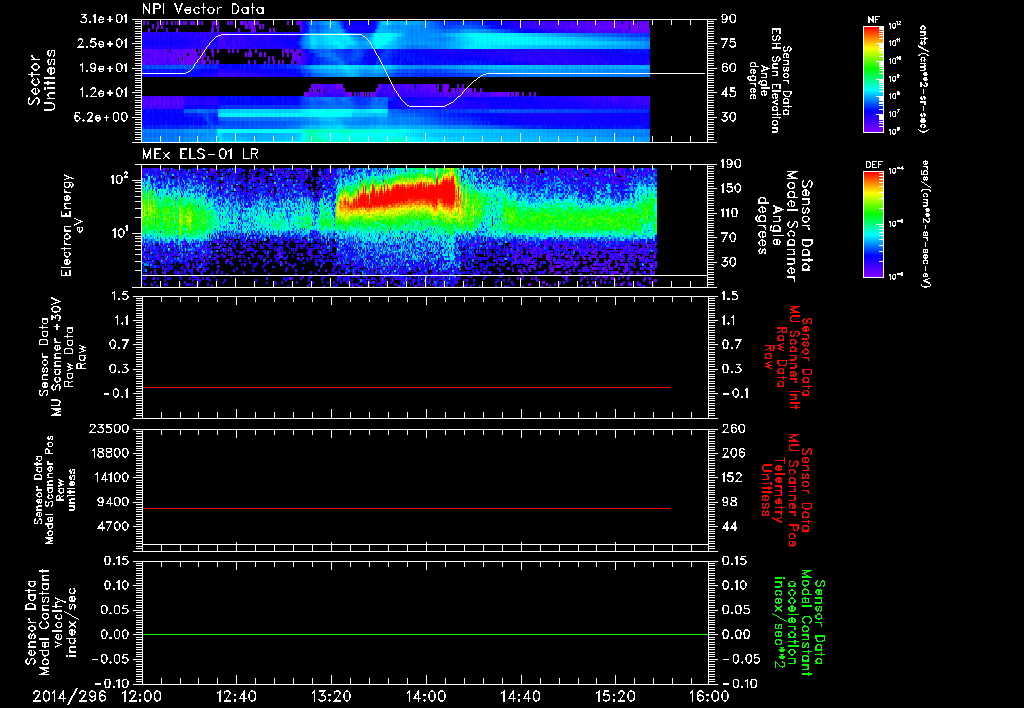
Task: Click the '23500' scanner position tick label
Action: pos(107,429)
